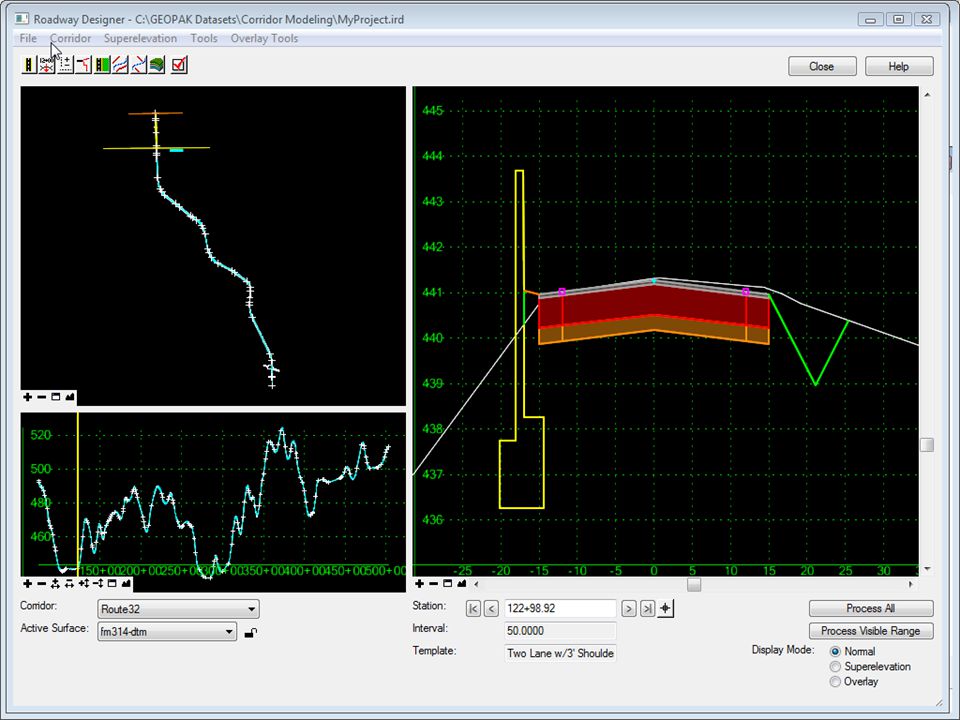
Task: Zoom in on the profile view
Action: pos(28,583)
